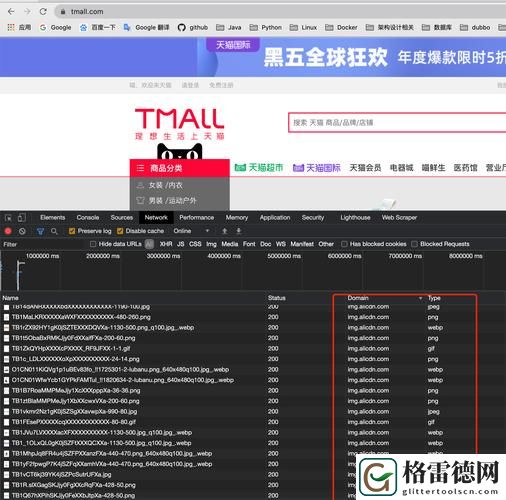The image size is (506, 500).
Task: Open the Google bookmark
Action: click(x=55, y=27)
